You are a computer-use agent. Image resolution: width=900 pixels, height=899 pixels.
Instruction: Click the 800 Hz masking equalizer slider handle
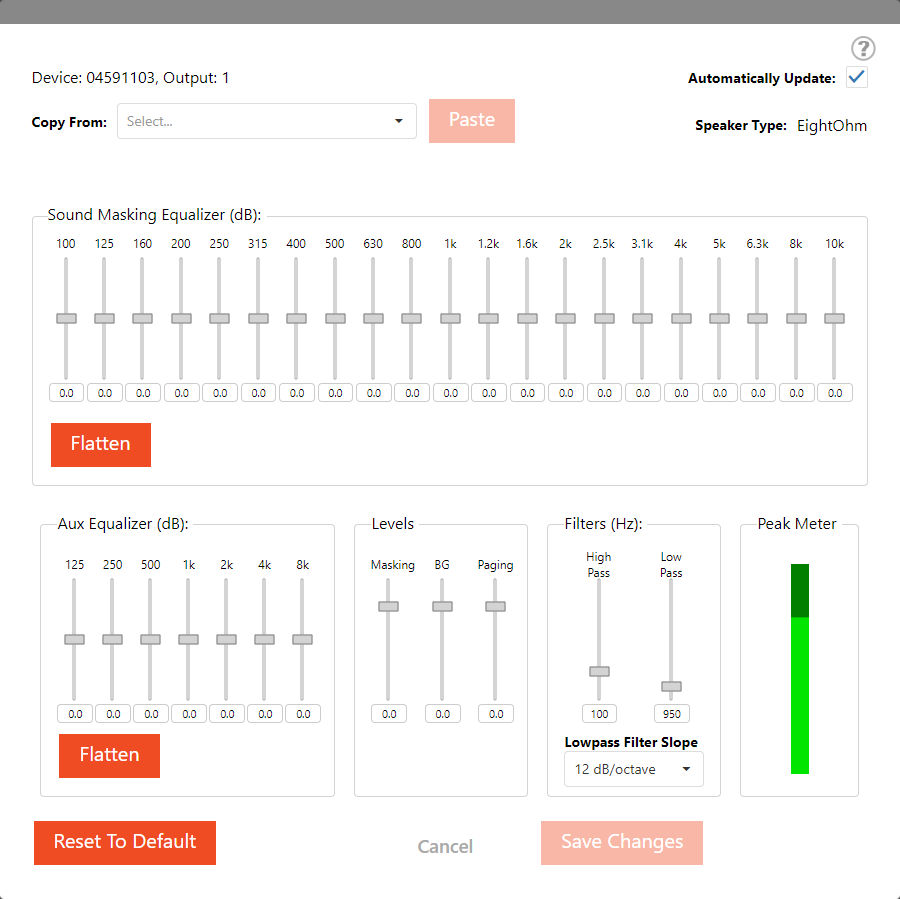pos(412,319)
